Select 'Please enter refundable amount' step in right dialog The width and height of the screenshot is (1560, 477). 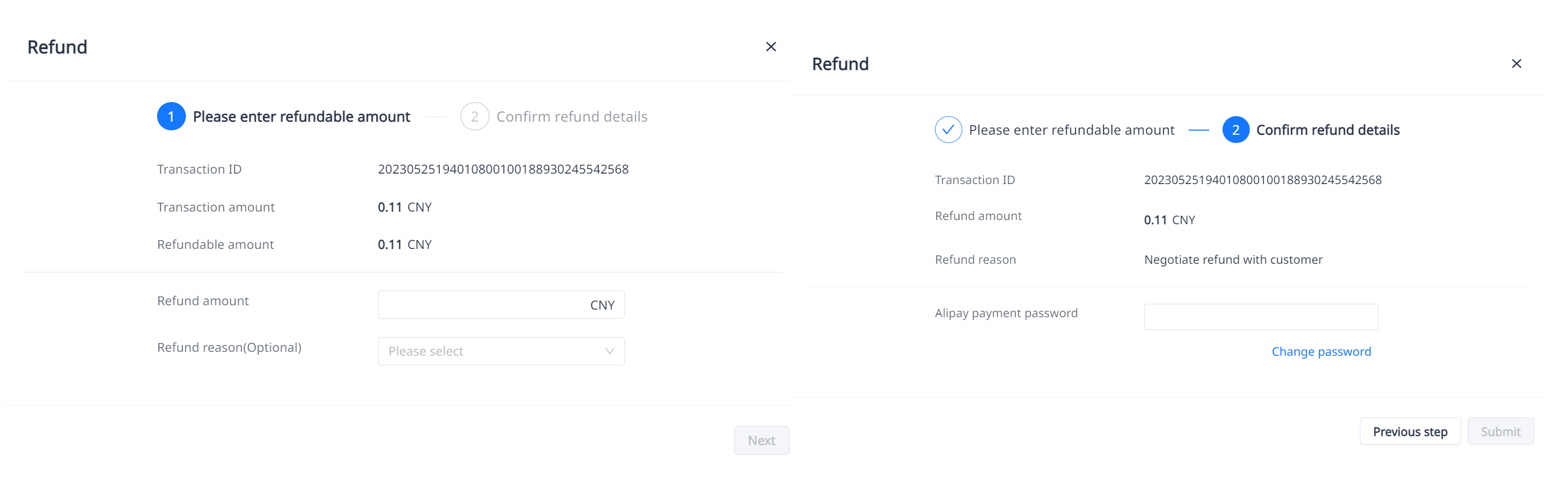pyautogui.click(x=1071, y=130)
